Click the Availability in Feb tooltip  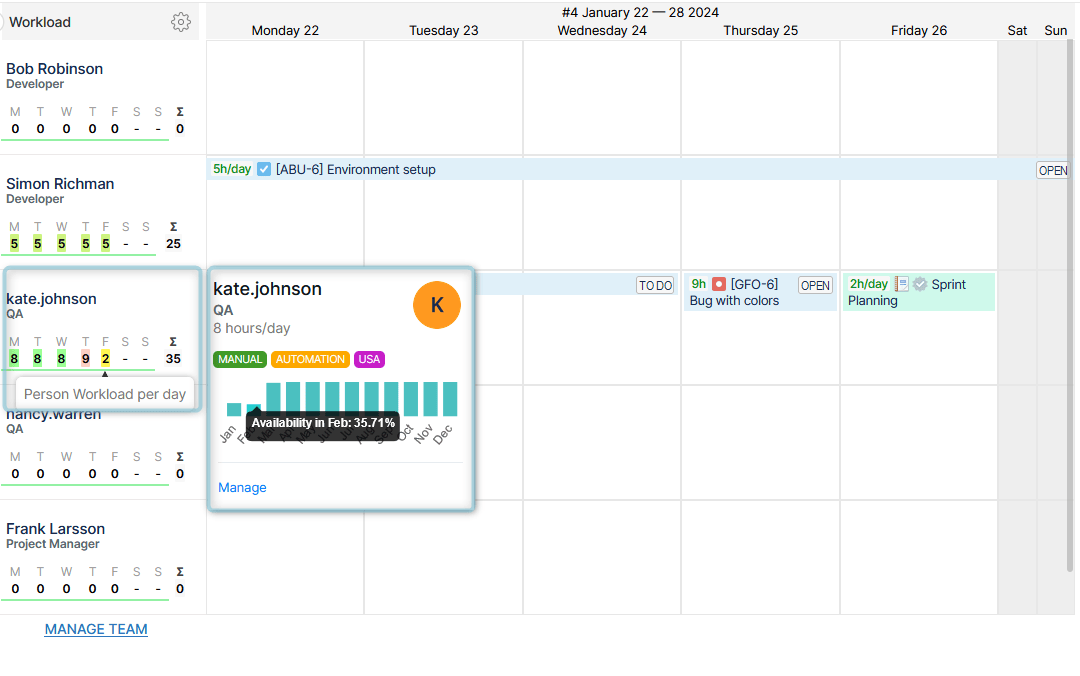pyautogui.click(x=322, y=424)
